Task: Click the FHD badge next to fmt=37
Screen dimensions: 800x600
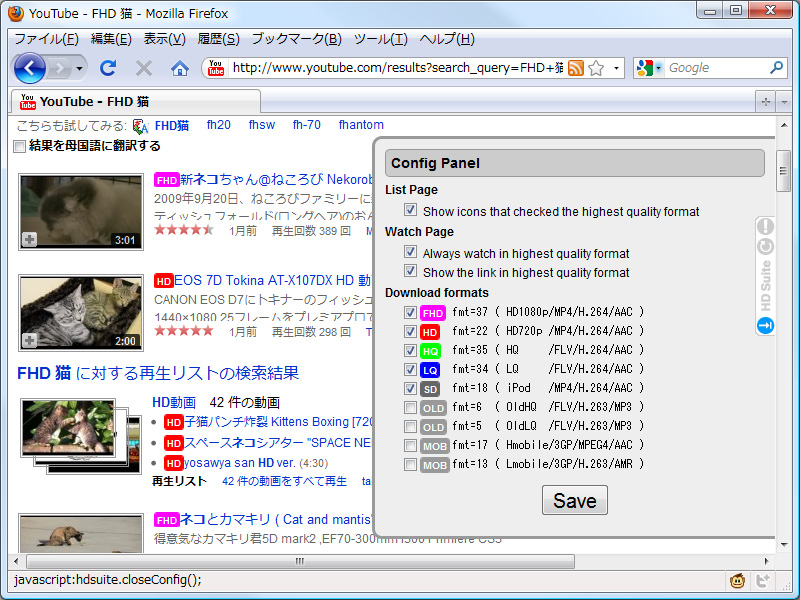Action: pos(432,312)
